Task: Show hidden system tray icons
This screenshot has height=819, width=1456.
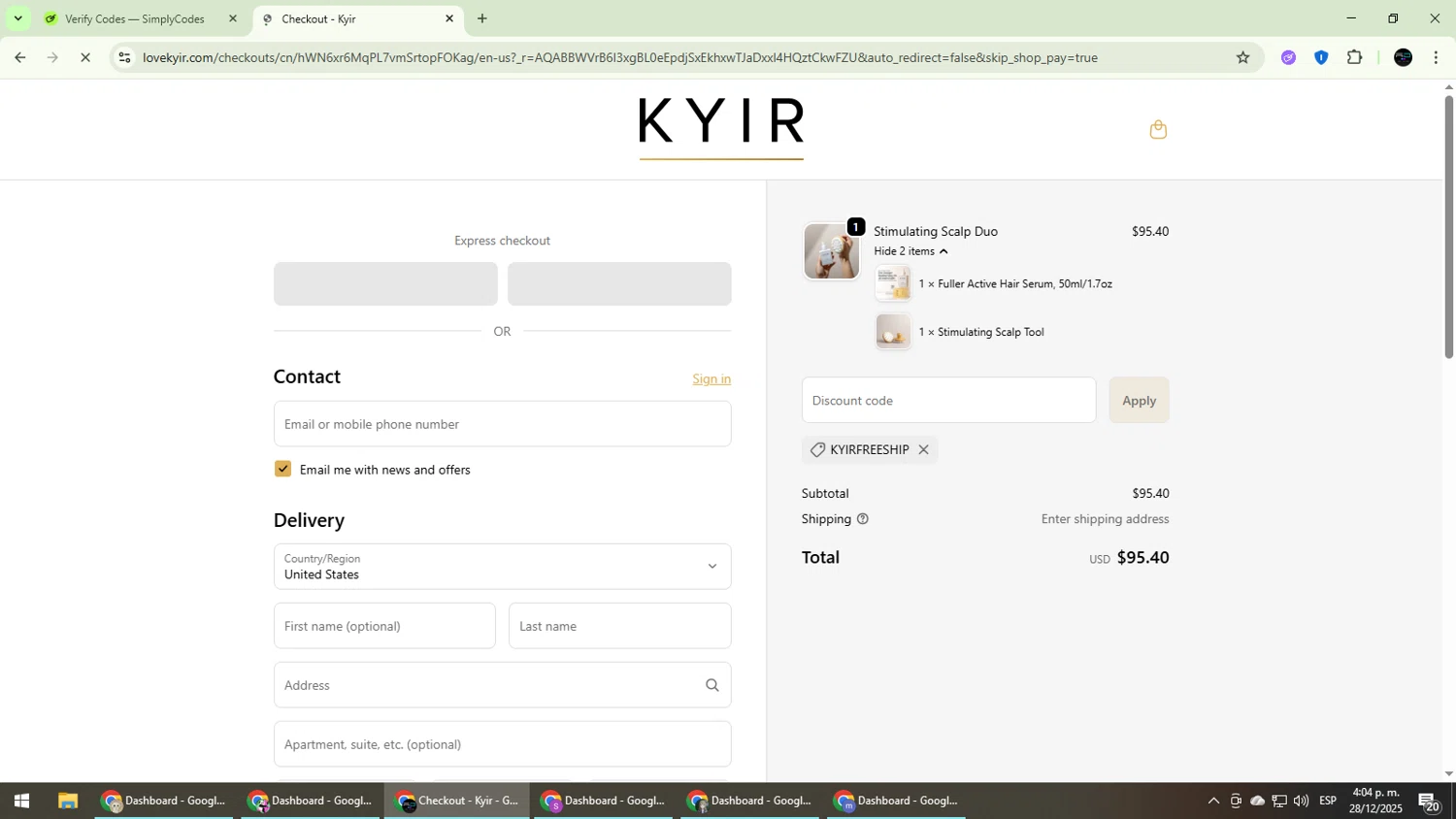Action: [x=1213, y=801]
